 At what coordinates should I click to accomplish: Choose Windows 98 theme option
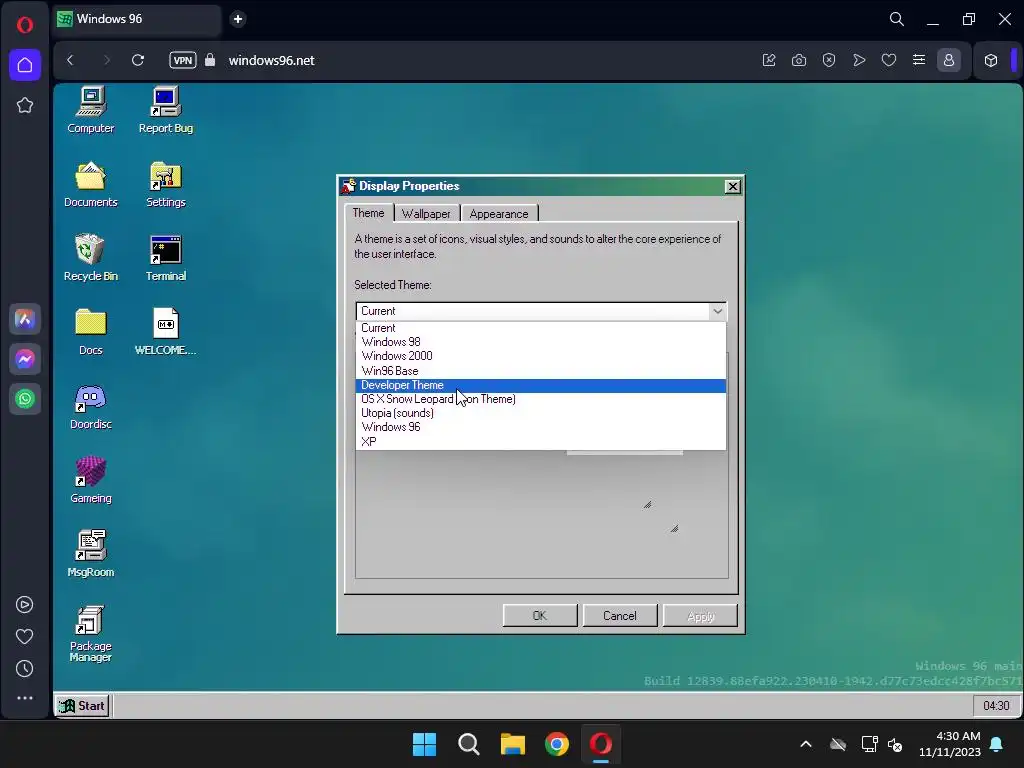[x=541, y=342]
